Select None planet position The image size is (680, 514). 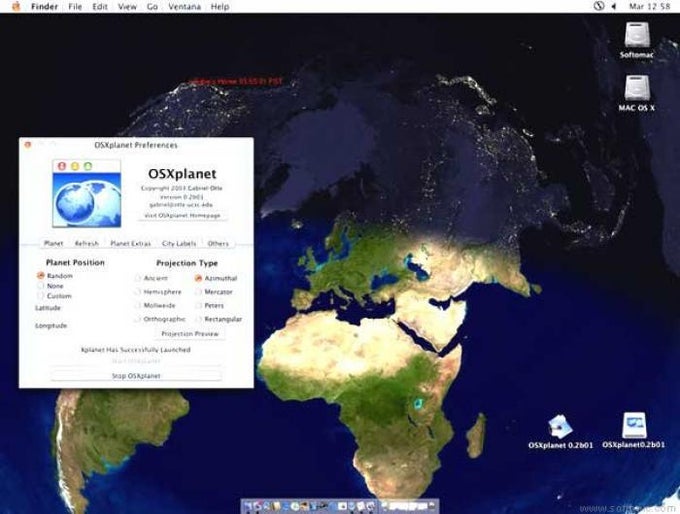click(x=41, y=286)
